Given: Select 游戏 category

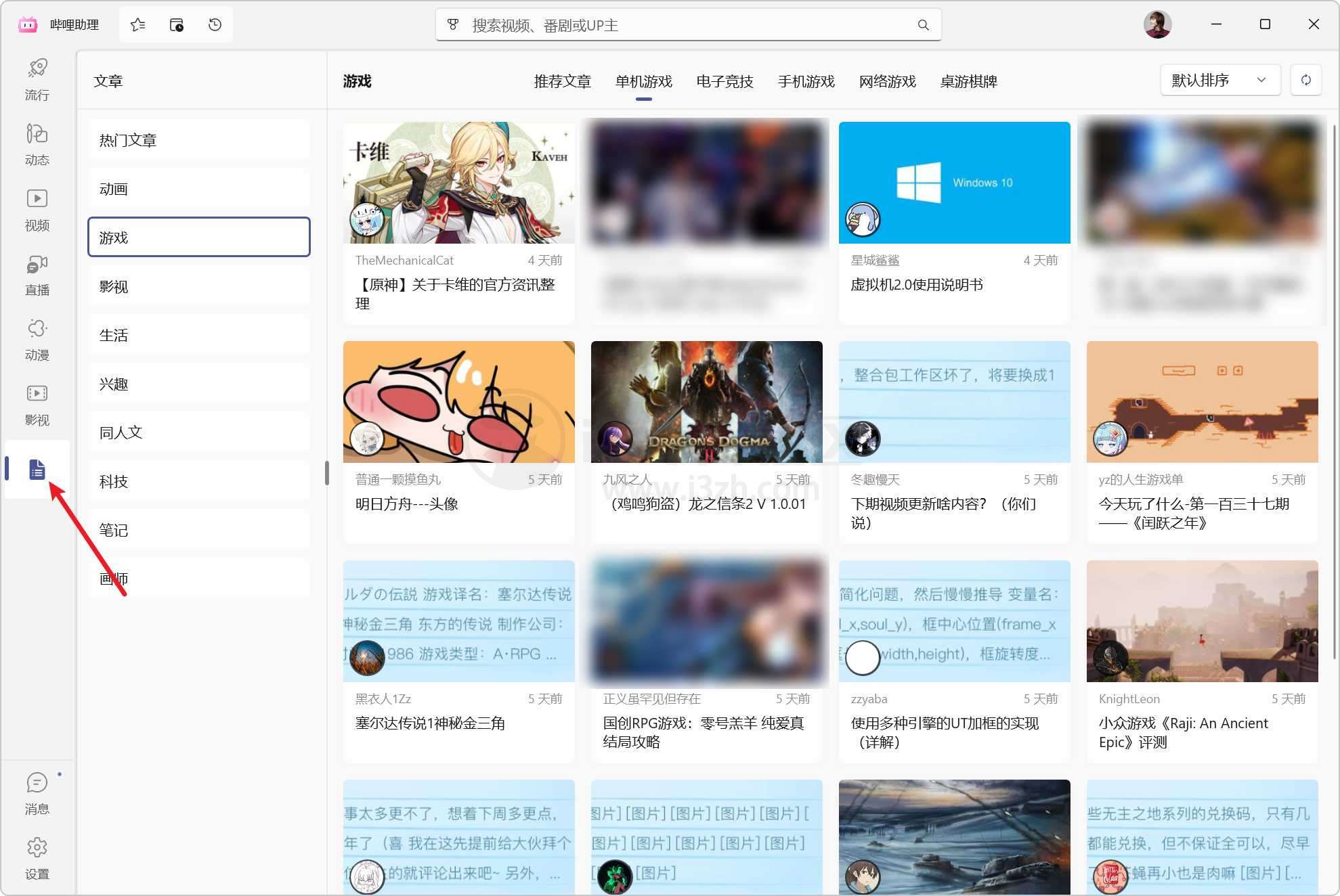Looking at the screenshot, I should 199,238.
